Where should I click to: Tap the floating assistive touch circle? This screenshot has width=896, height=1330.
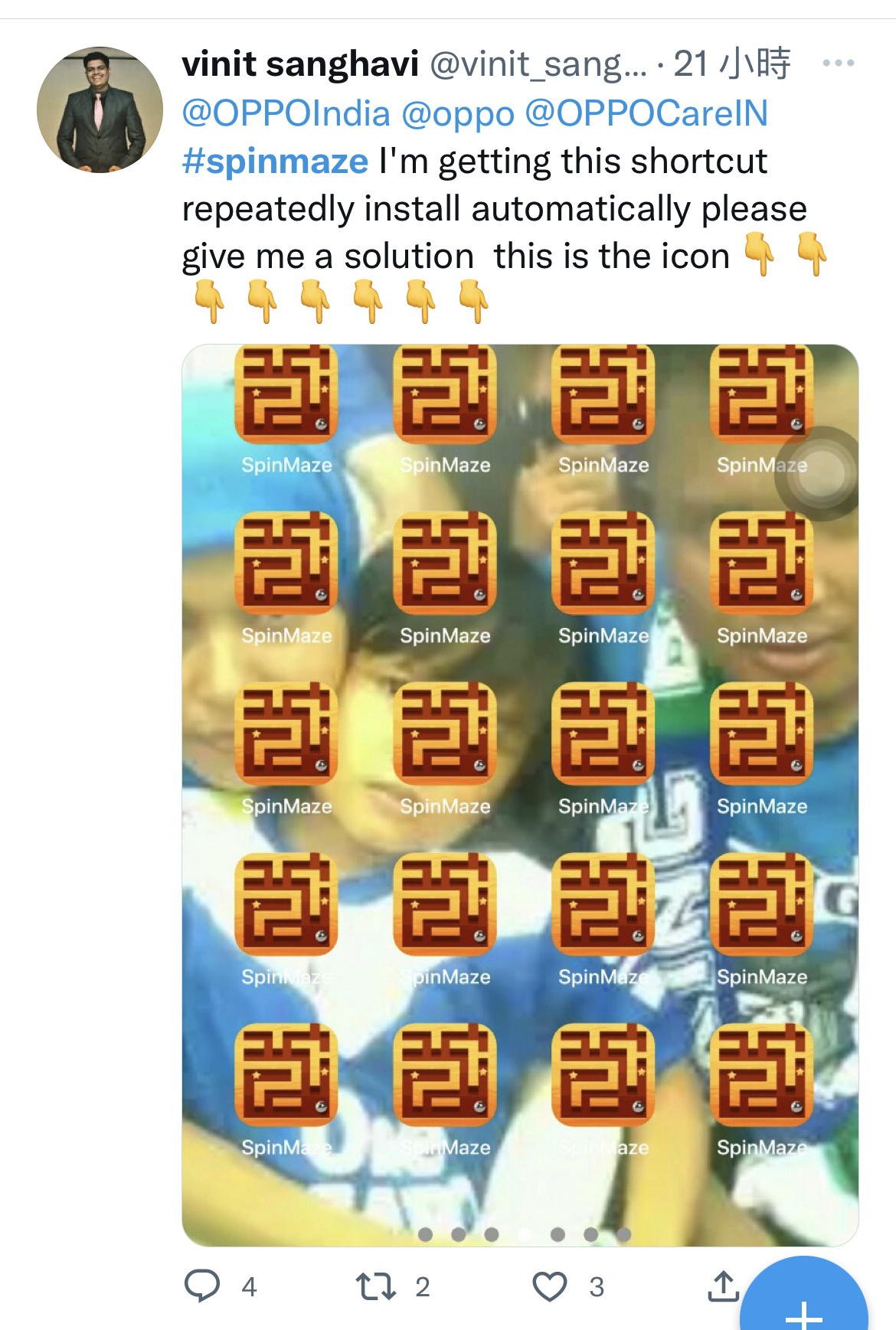pos(820,473)
